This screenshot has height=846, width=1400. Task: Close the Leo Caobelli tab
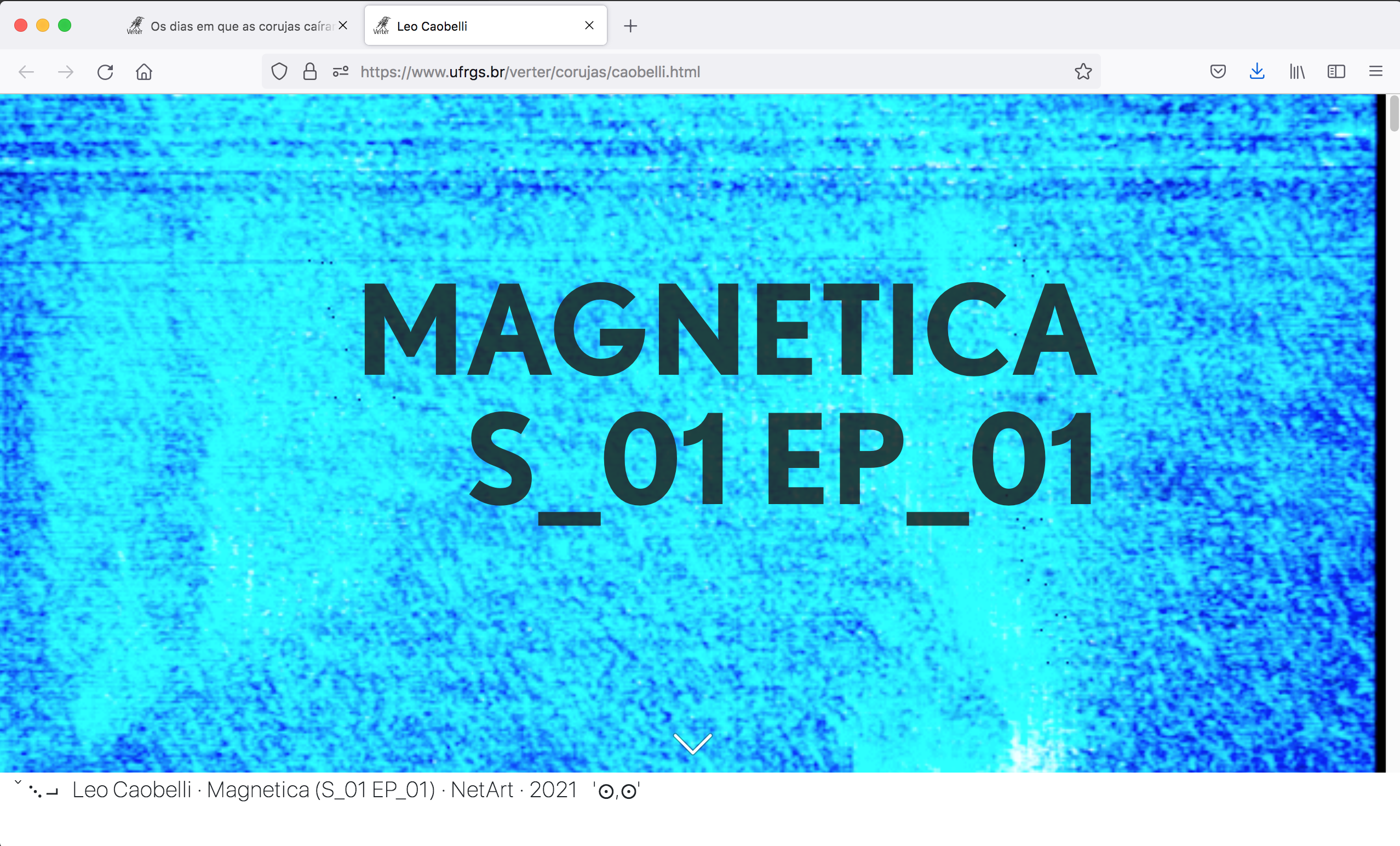(x=589, y=26)
